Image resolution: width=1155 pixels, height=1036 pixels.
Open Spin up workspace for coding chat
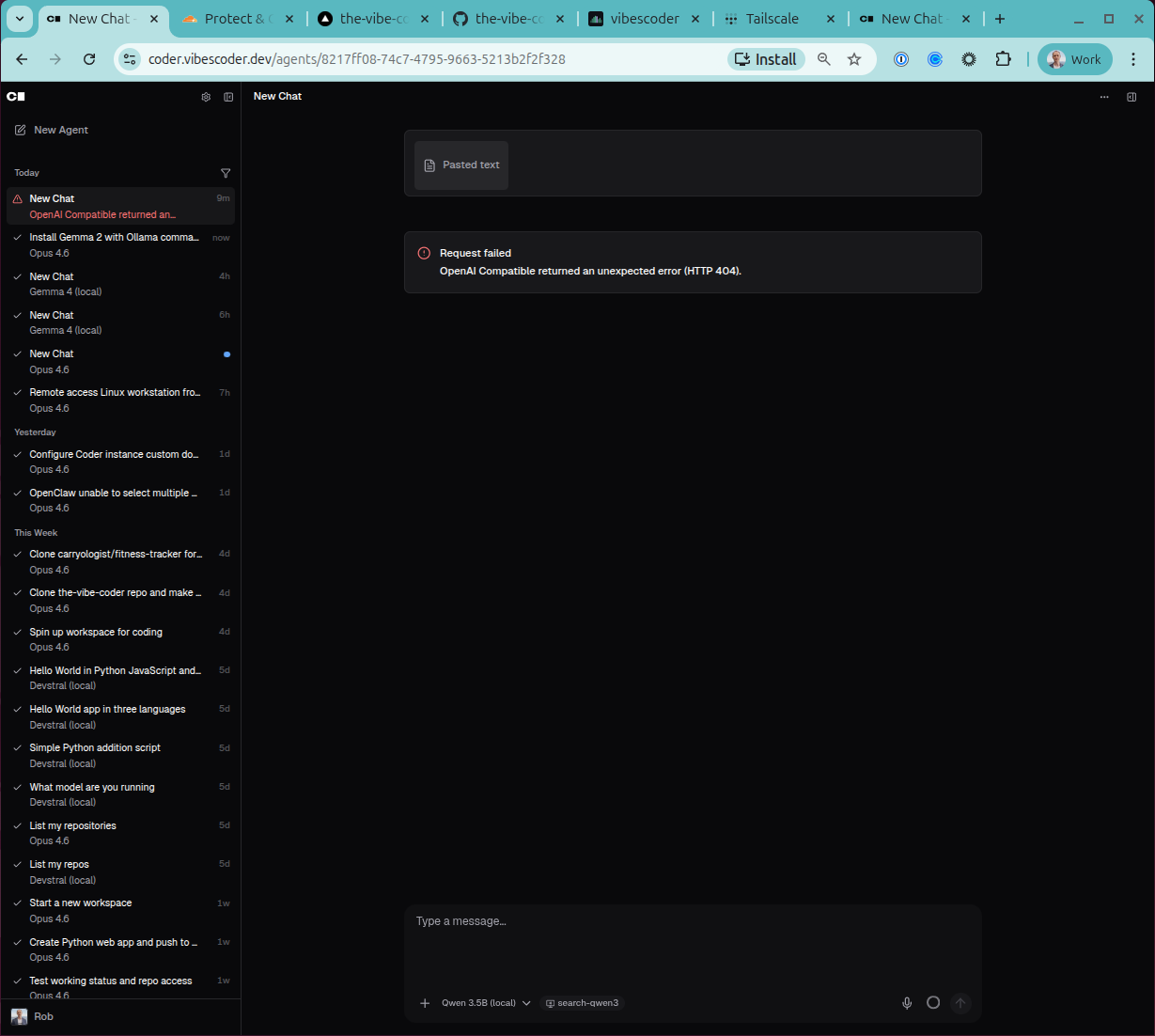coord(120,639)
